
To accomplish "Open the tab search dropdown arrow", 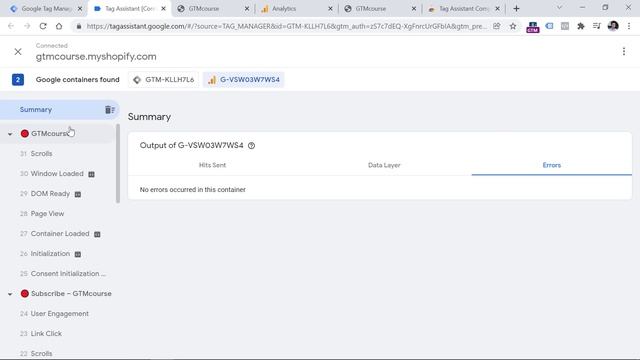I will coord(560,8).
